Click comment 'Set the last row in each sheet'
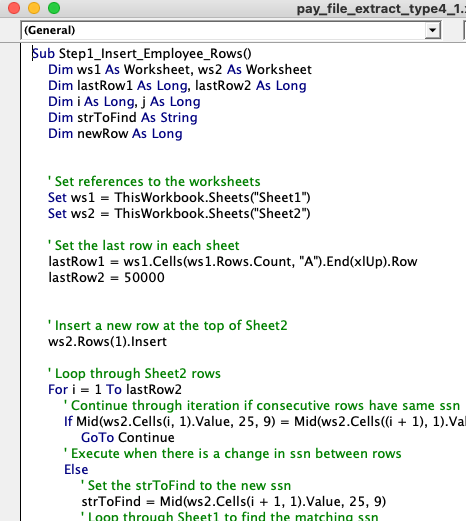 [x=144, y=246]
